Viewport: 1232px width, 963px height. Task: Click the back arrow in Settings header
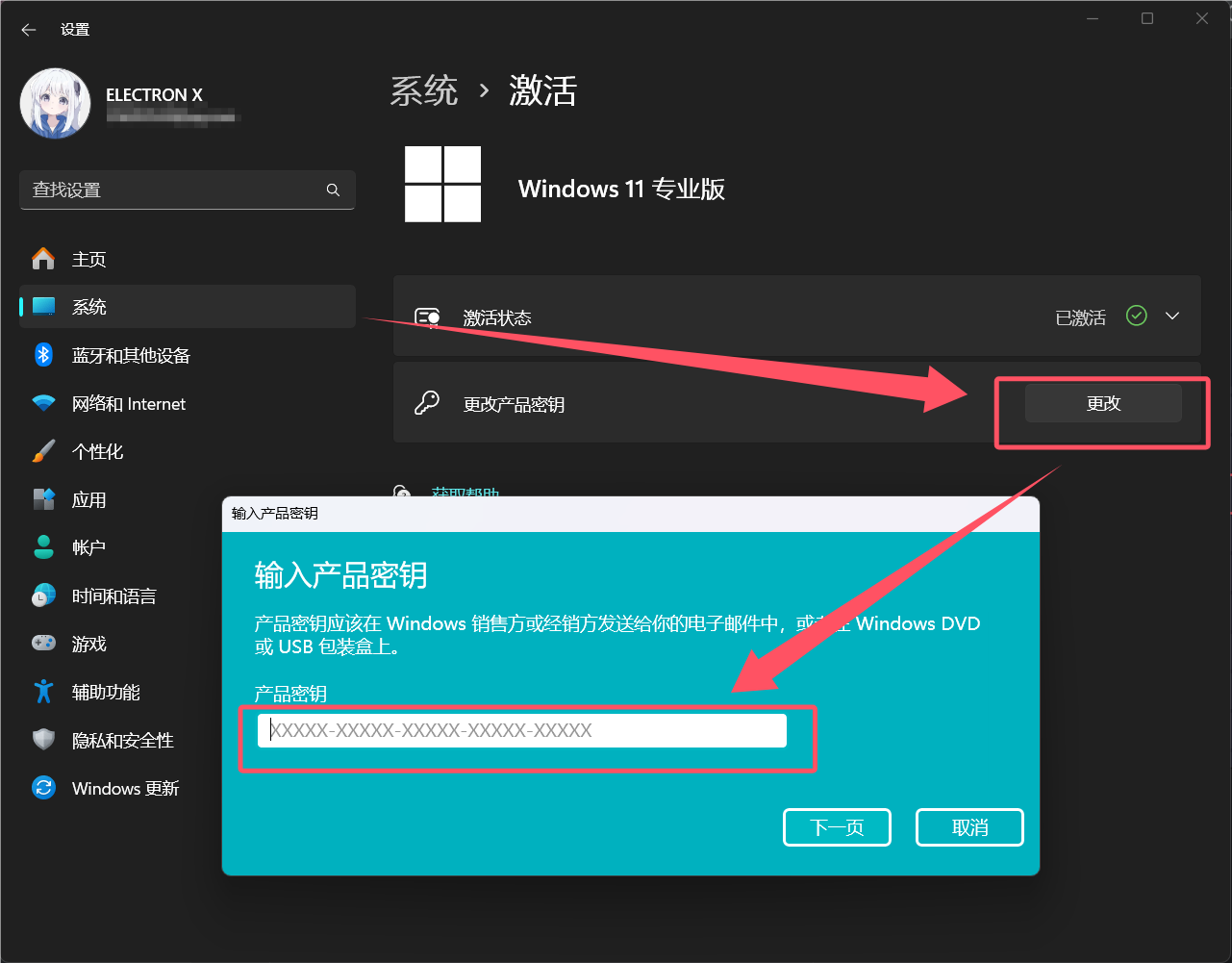[x=29, y=30]
